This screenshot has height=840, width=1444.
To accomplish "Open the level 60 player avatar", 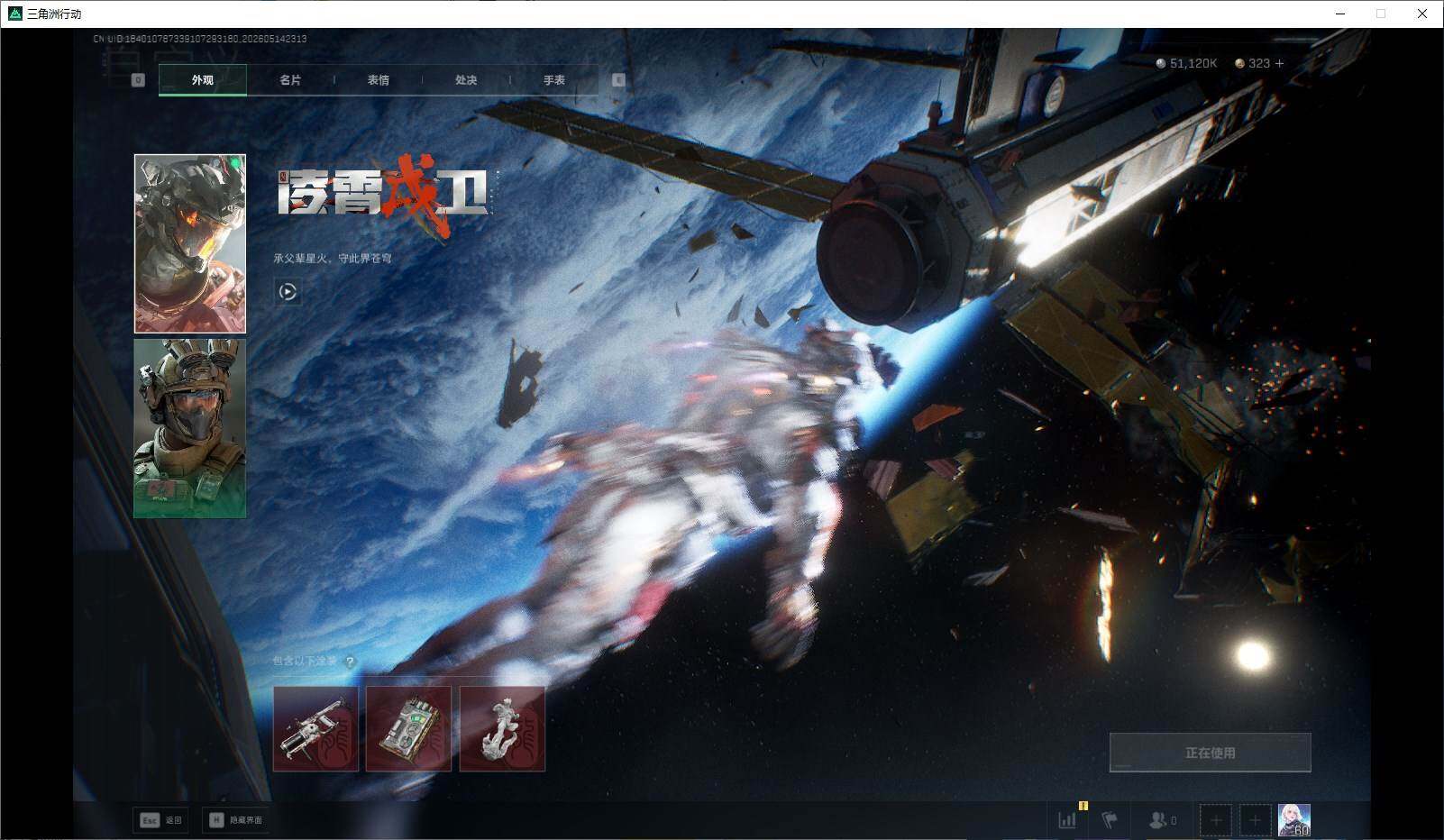I will [x=1294, y=820].
